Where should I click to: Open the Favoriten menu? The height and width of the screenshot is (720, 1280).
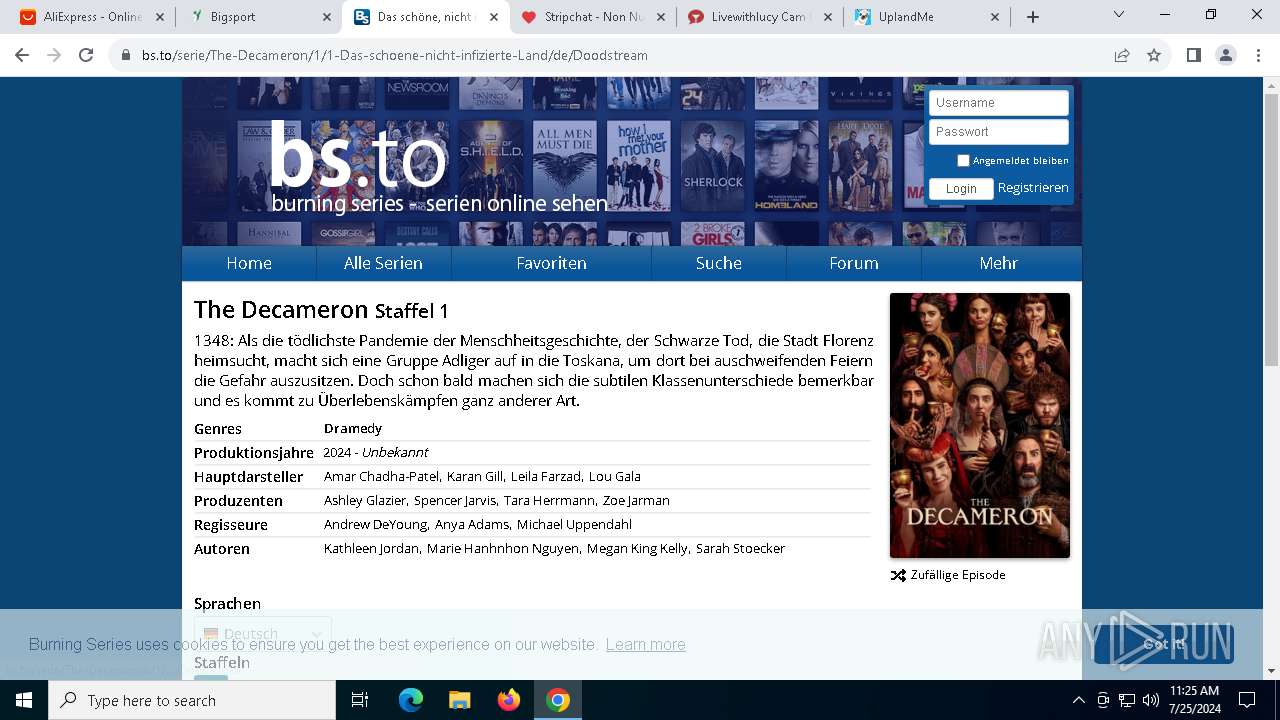pyautogui.click(x=551, y=263)
